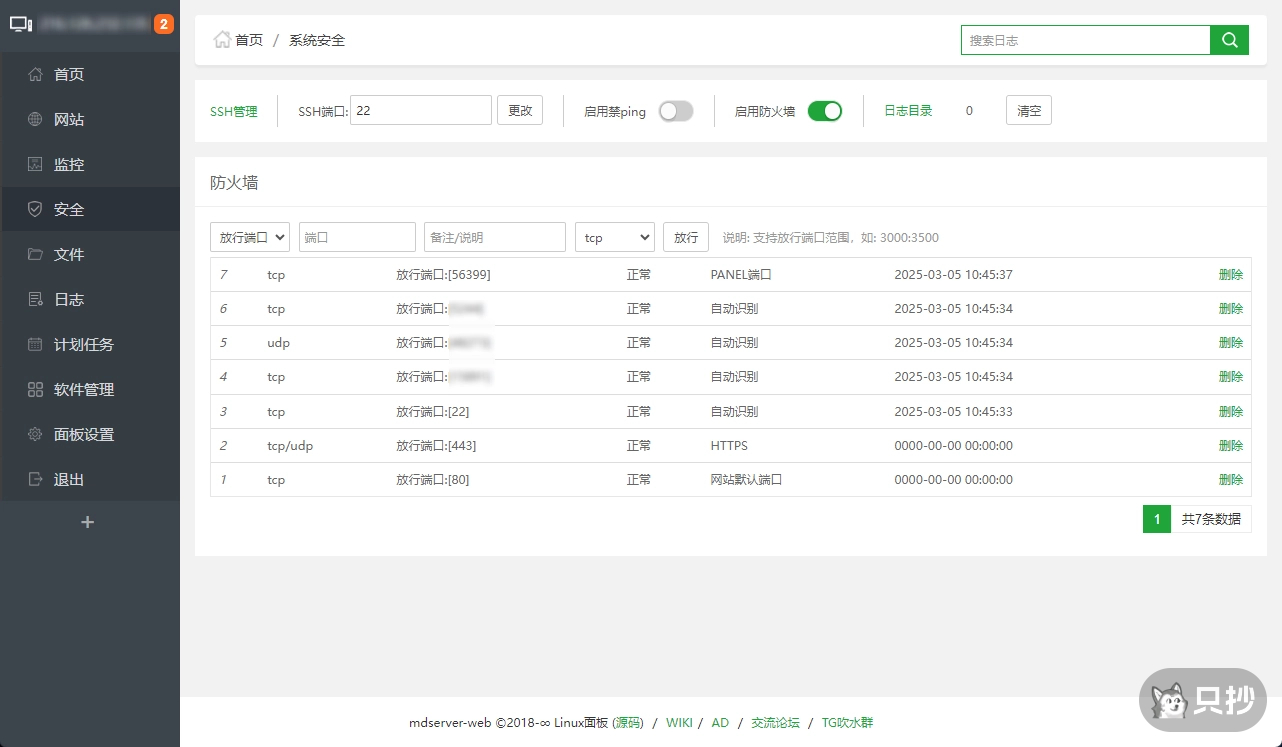Image resolution: width=1282 pixels, height=747 pixels.
Task: Click the 更改 button next to SSH port
Action: tap(520, 111)
